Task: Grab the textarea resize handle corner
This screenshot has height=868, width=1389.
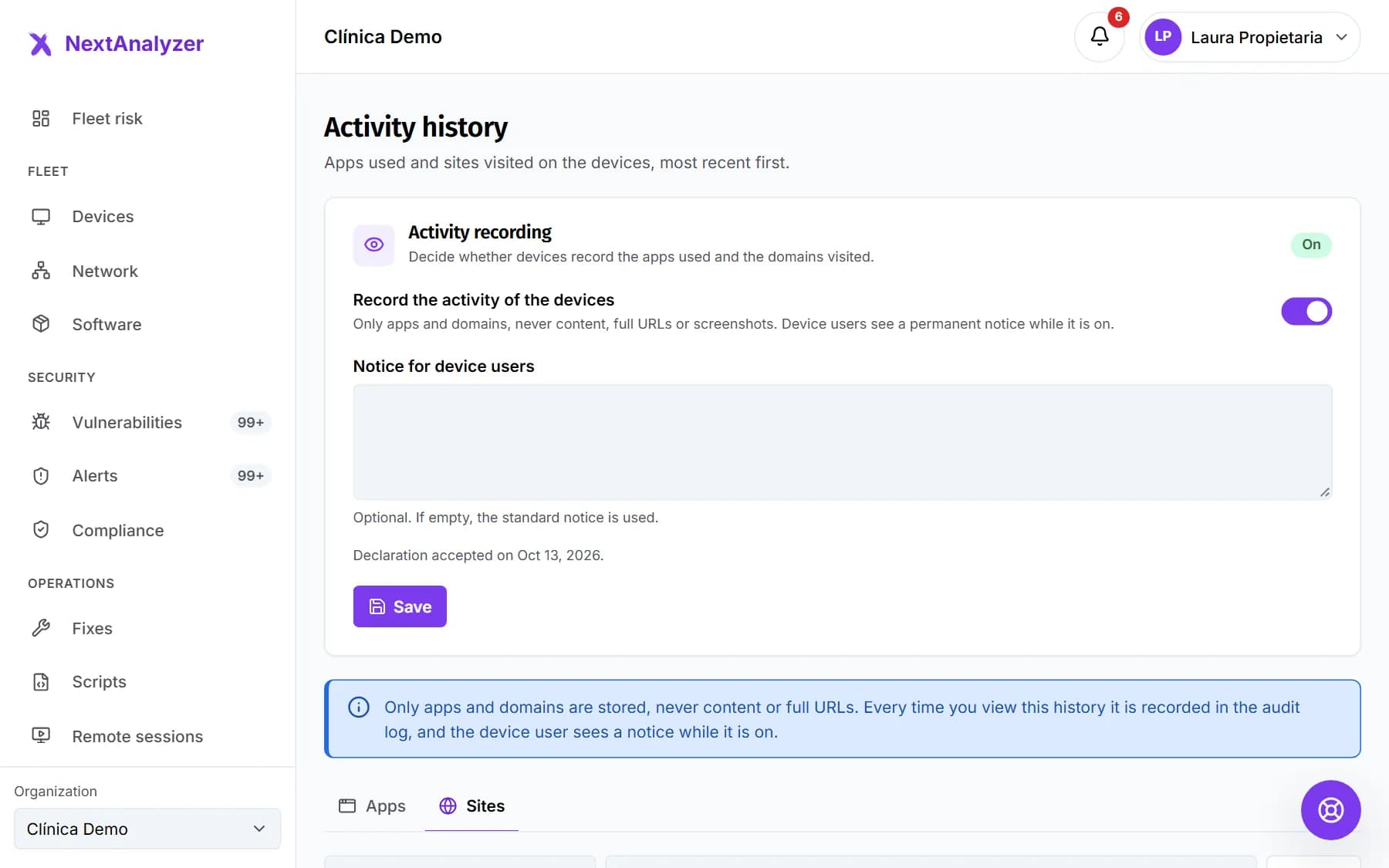Action: point(1324,492)
